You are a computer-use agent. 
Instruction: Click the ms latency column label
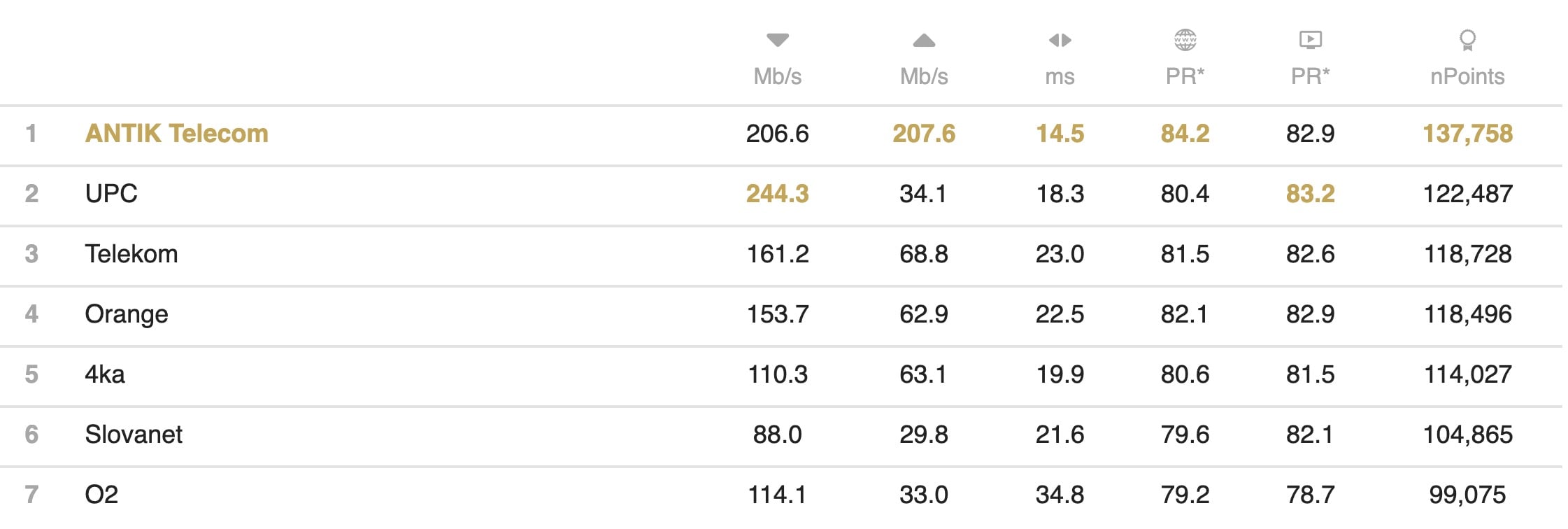pos(1060,76)
